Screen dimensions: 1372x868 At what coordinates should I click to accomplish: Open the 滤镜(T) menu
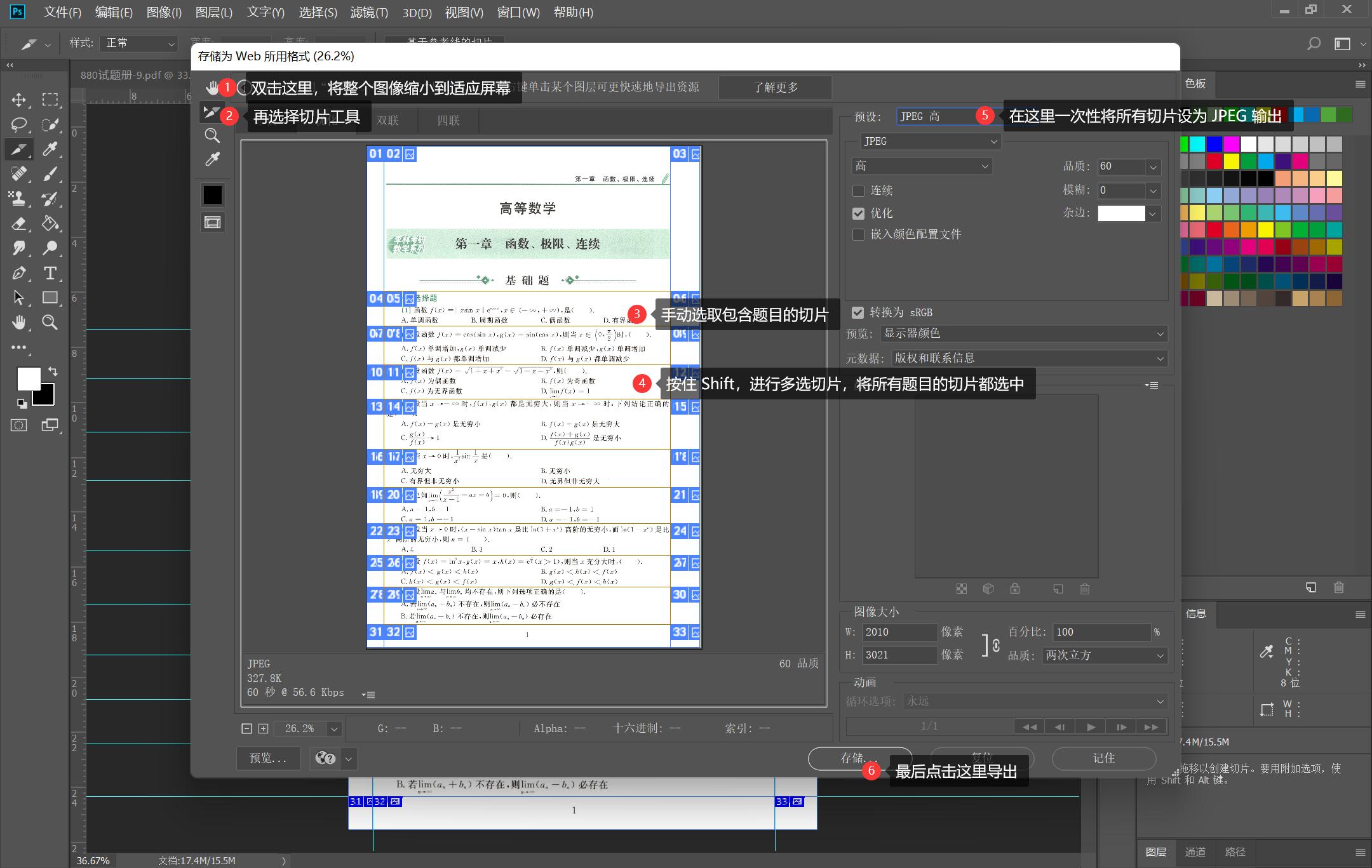click(x=368, y=12)
